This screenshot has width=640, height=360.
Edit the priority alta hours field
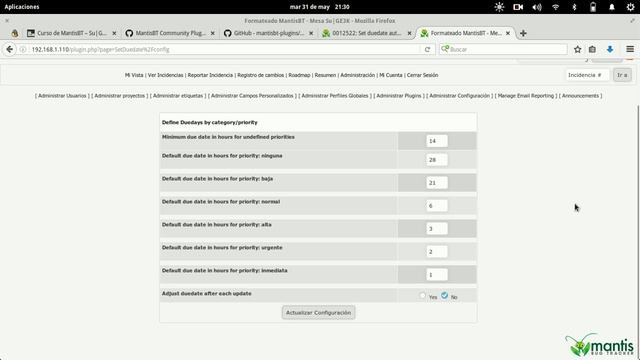[x=437, y=229]
